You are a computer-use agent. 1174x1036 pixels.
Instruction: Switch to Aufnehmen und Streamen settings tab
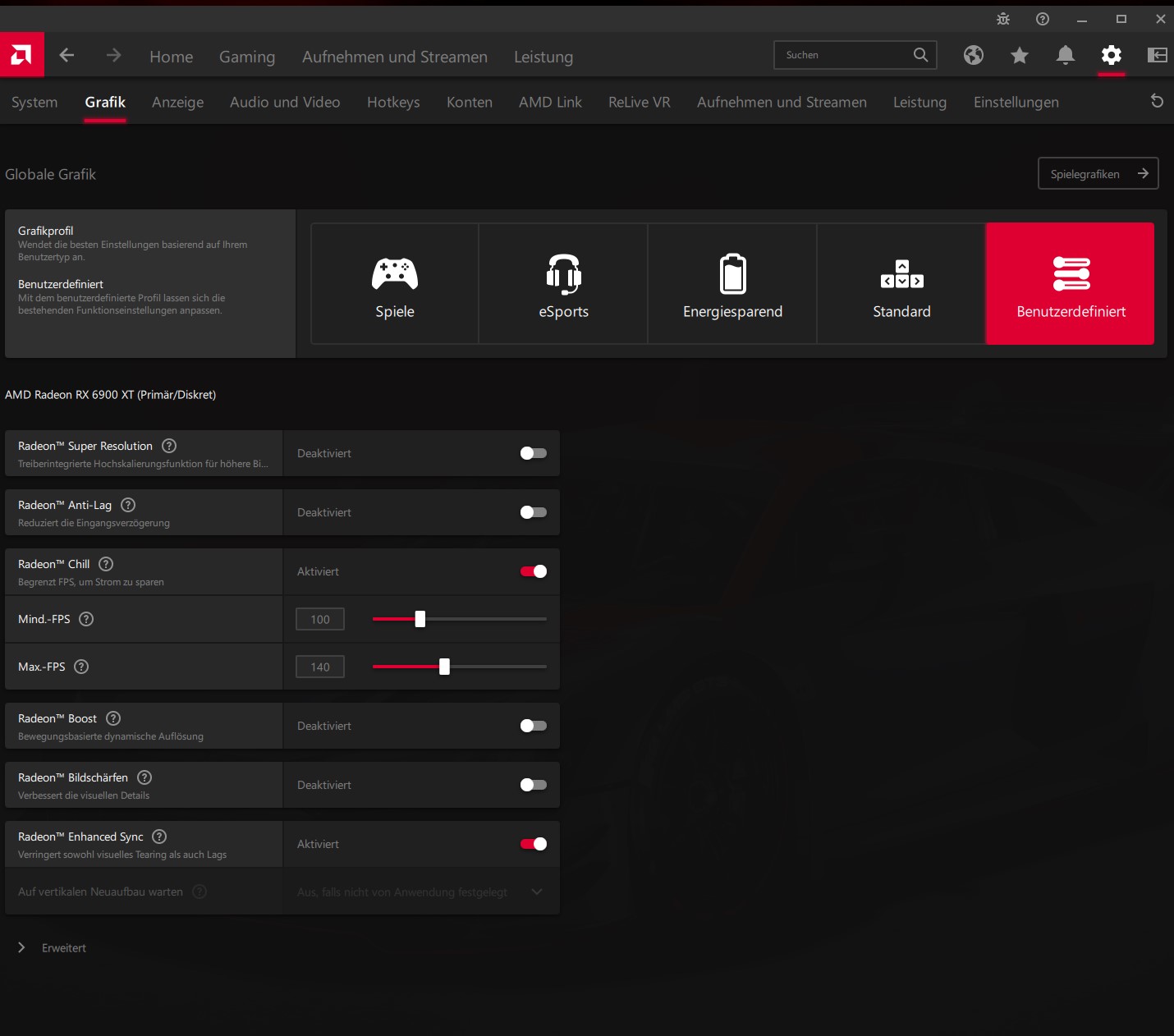tap(782, 102)
